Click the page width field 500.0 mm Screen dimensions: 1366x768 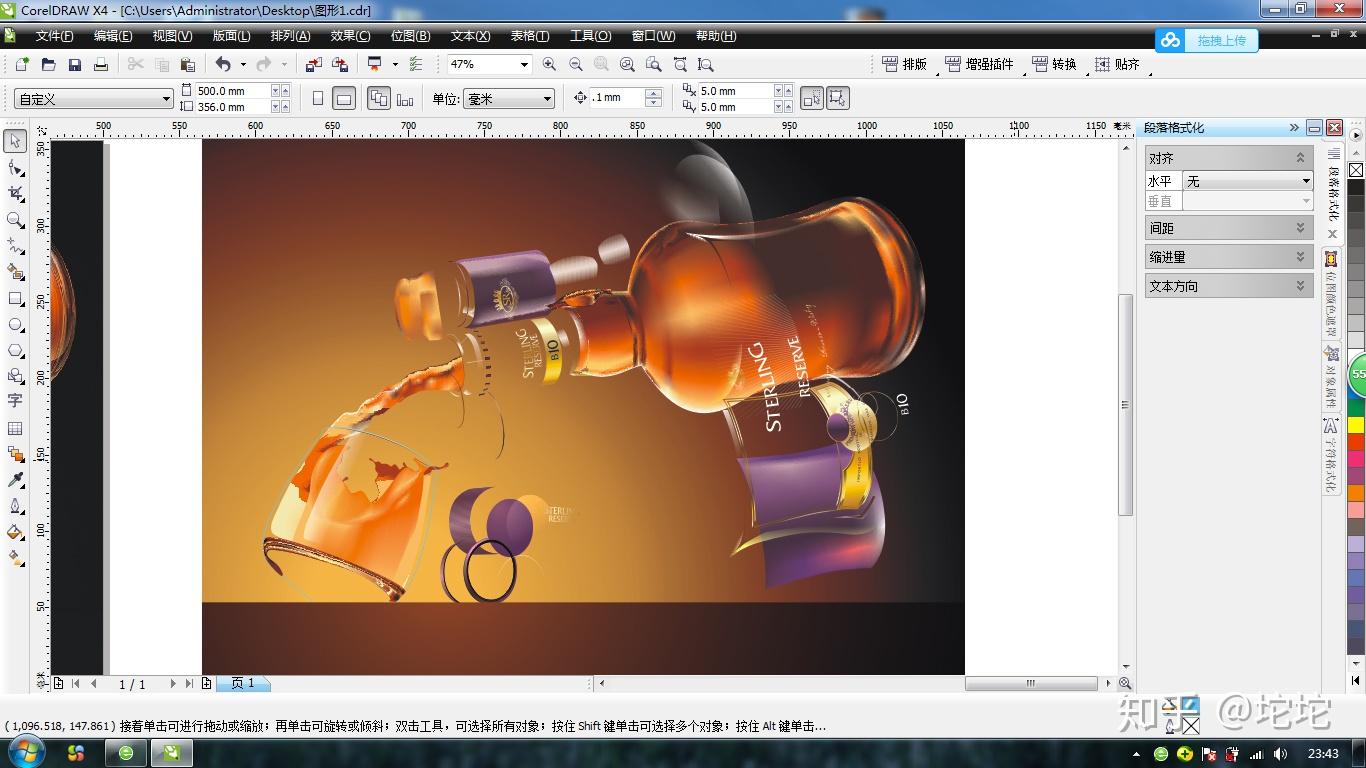[x=233, y=91]
